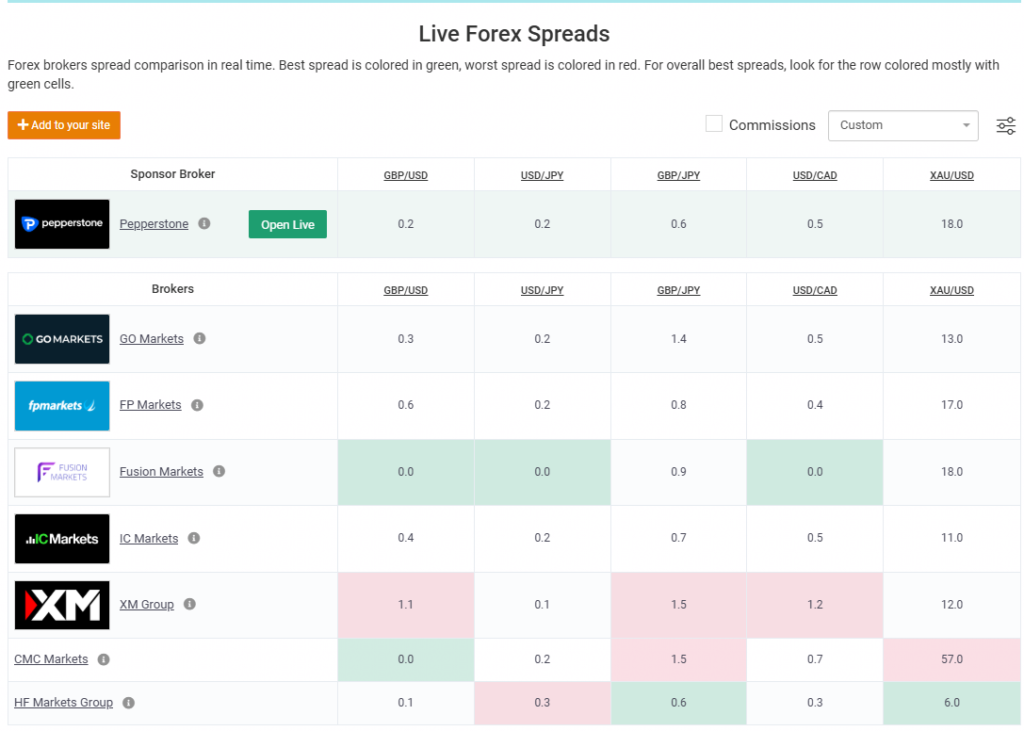
Task: Click the Brokers column header
Action: [172, 289]
